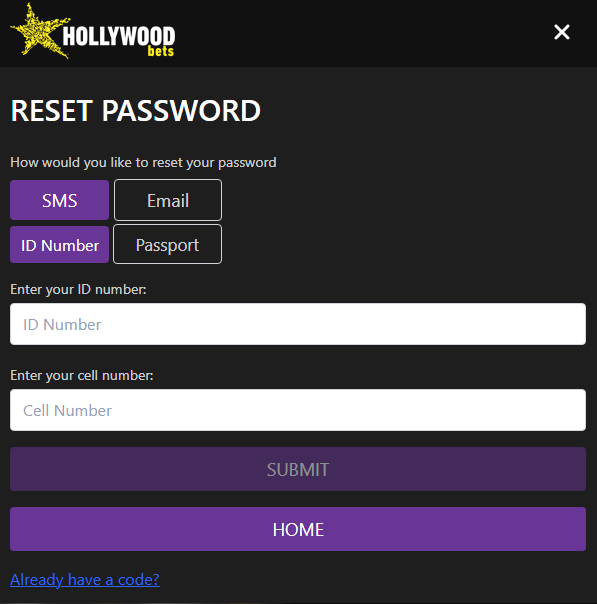Choose ID Number identification option

[60, 245]
